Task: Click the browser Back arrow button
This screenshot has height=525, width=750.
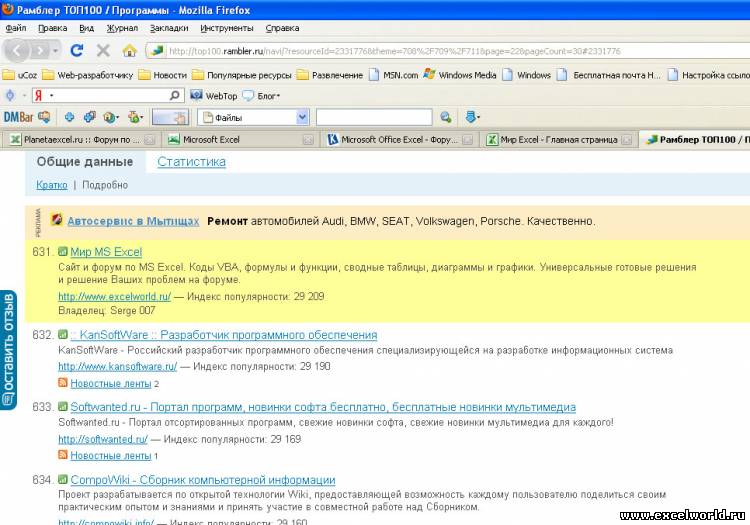Action: pyautogui.click(x=17, y=50)
